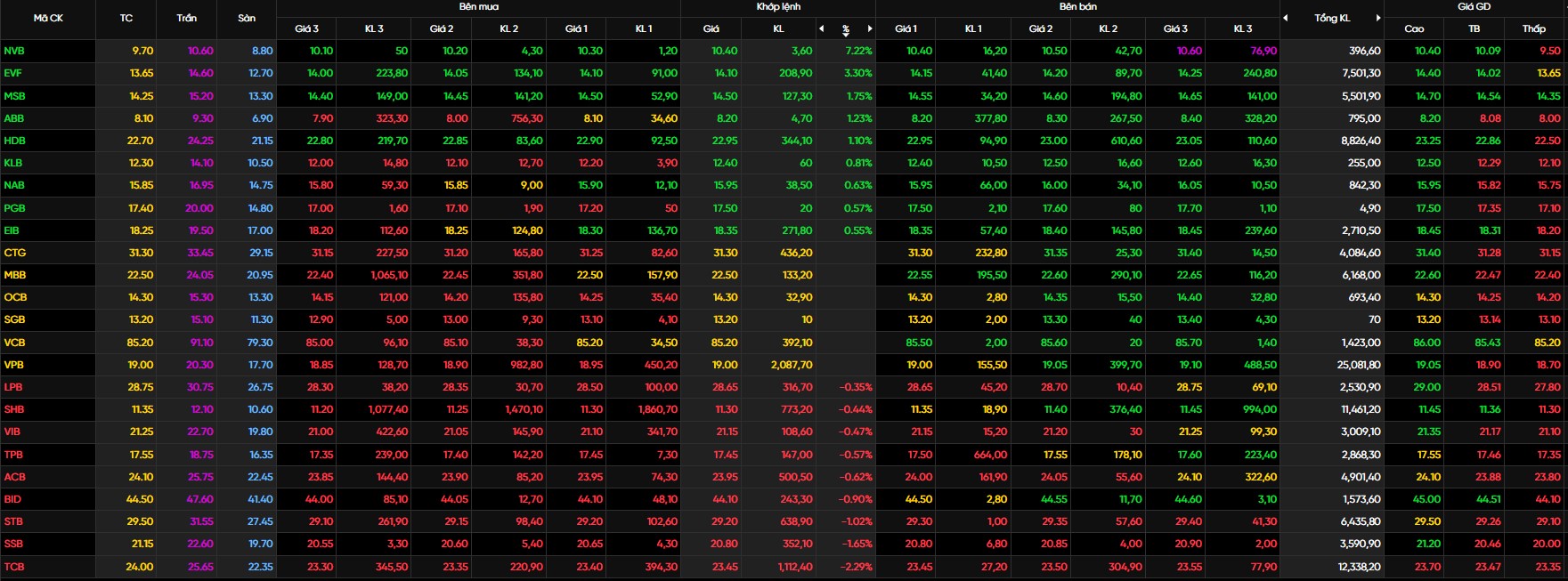Screen dimensions: 1568x581
Task: Open the TPB stock symbol
Action: [x=13, y=455]
